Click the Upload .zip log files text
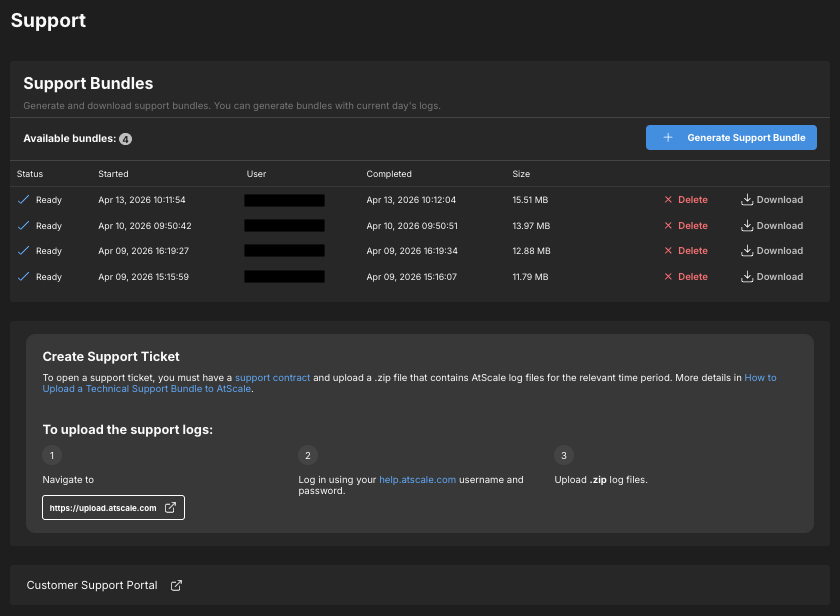Viewport: 840px width, 616px height. [x=601, y=480]
